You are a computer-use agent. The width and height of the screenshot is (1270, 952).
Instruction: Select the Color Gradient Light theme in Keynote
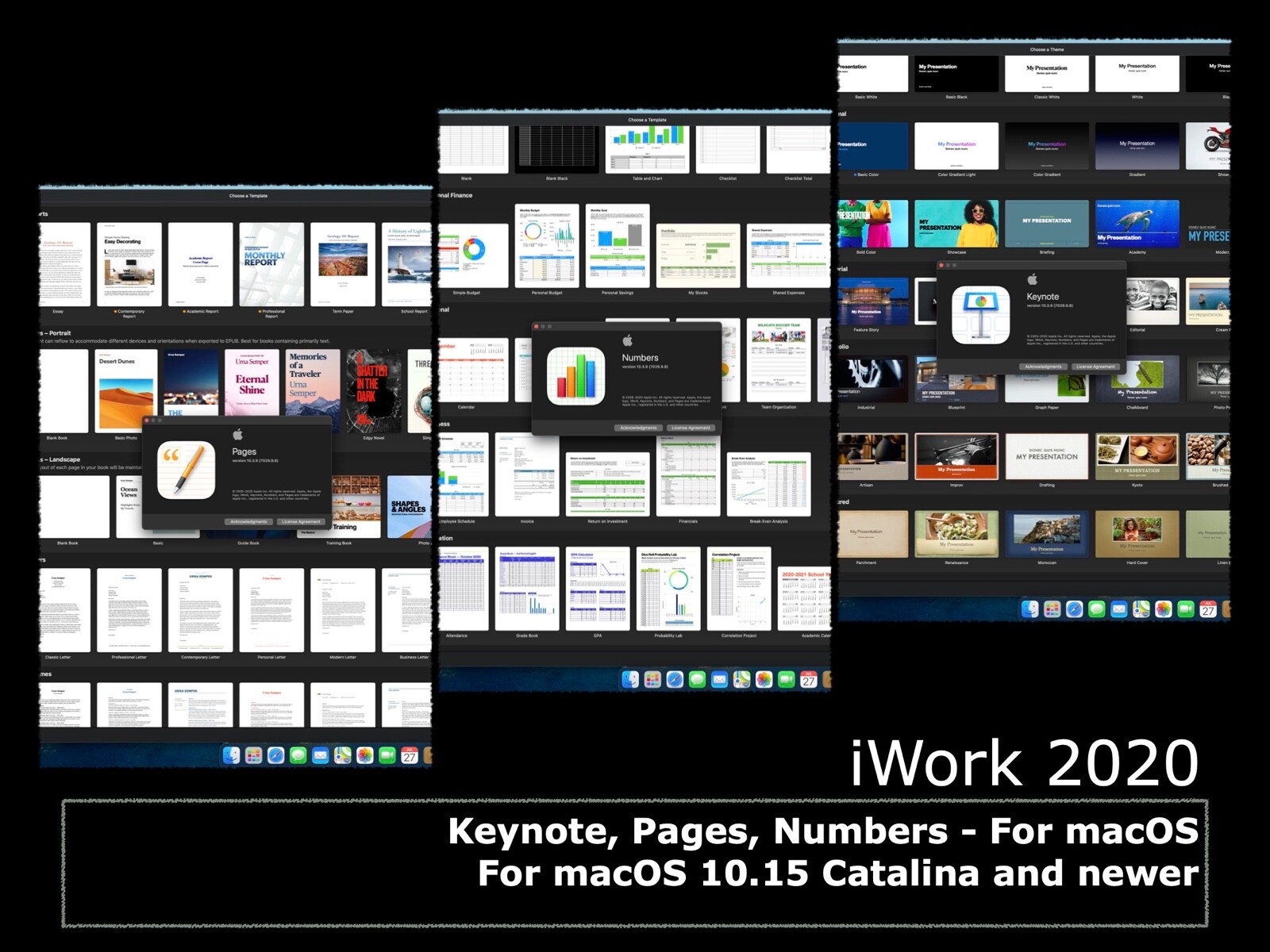[x=956, y=146]
